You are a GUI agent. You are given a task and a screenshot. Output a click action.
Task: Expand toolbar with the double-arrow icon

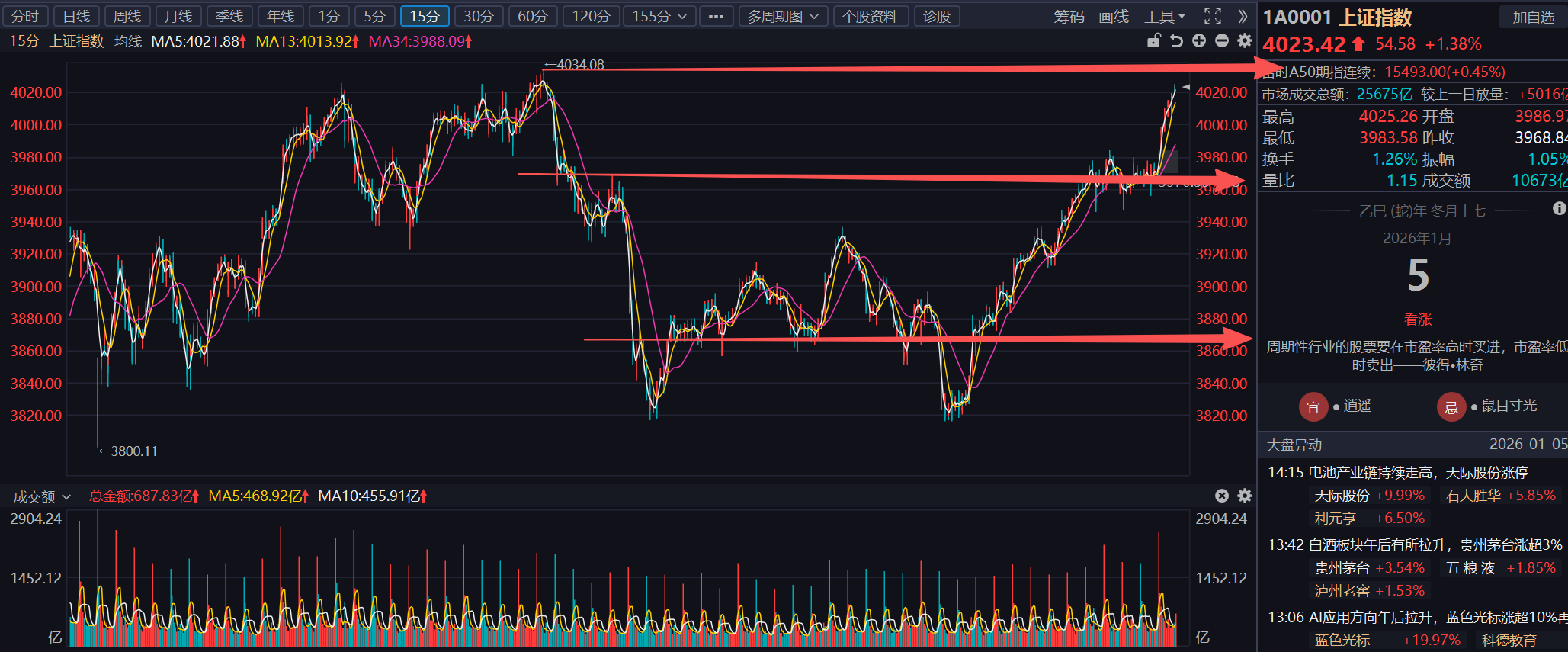click(x=1243, y=16)
